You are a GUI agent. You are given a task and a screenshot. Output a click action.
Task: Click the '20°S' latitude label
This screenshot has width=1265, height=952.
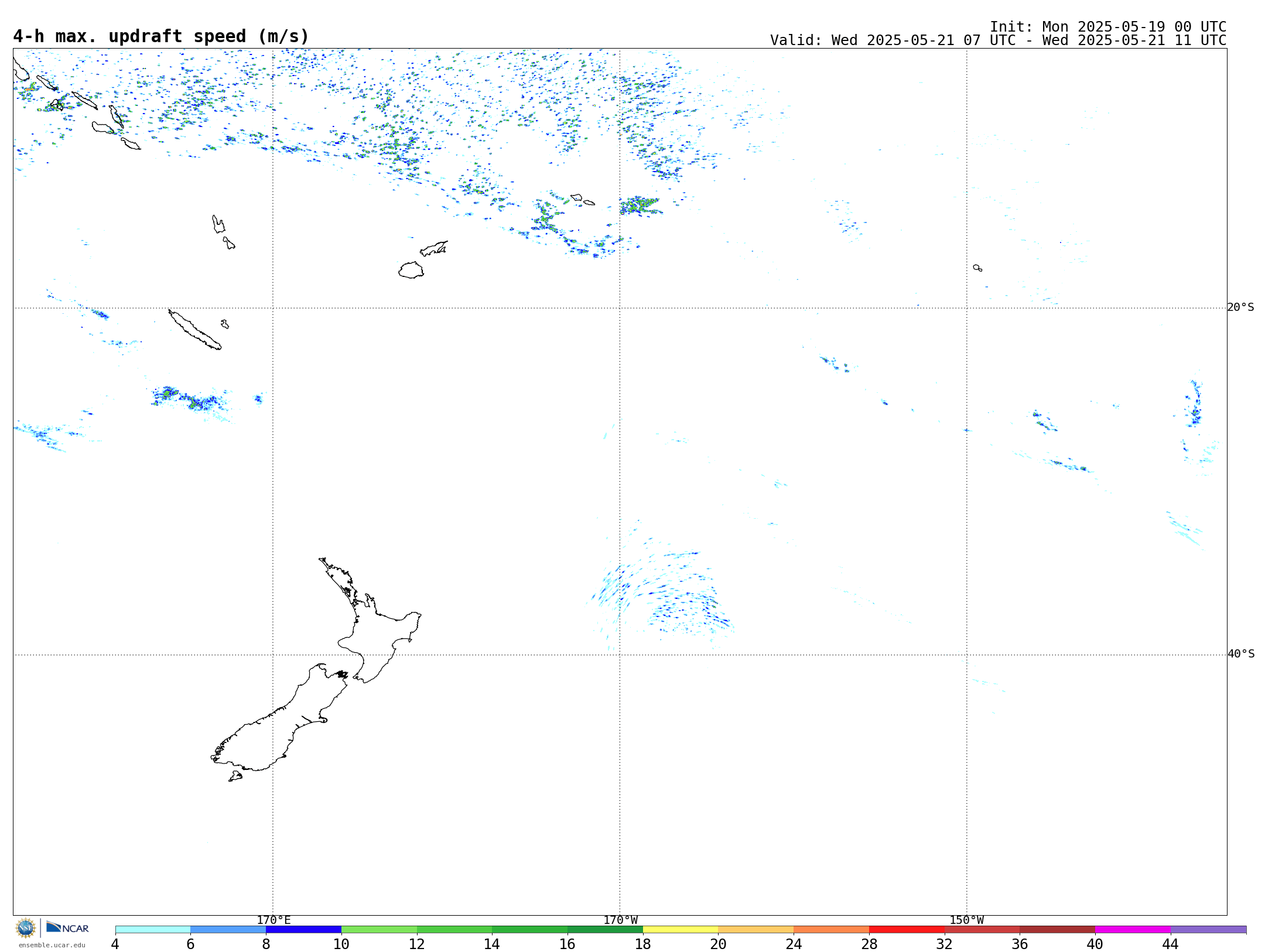[1241, 307]
